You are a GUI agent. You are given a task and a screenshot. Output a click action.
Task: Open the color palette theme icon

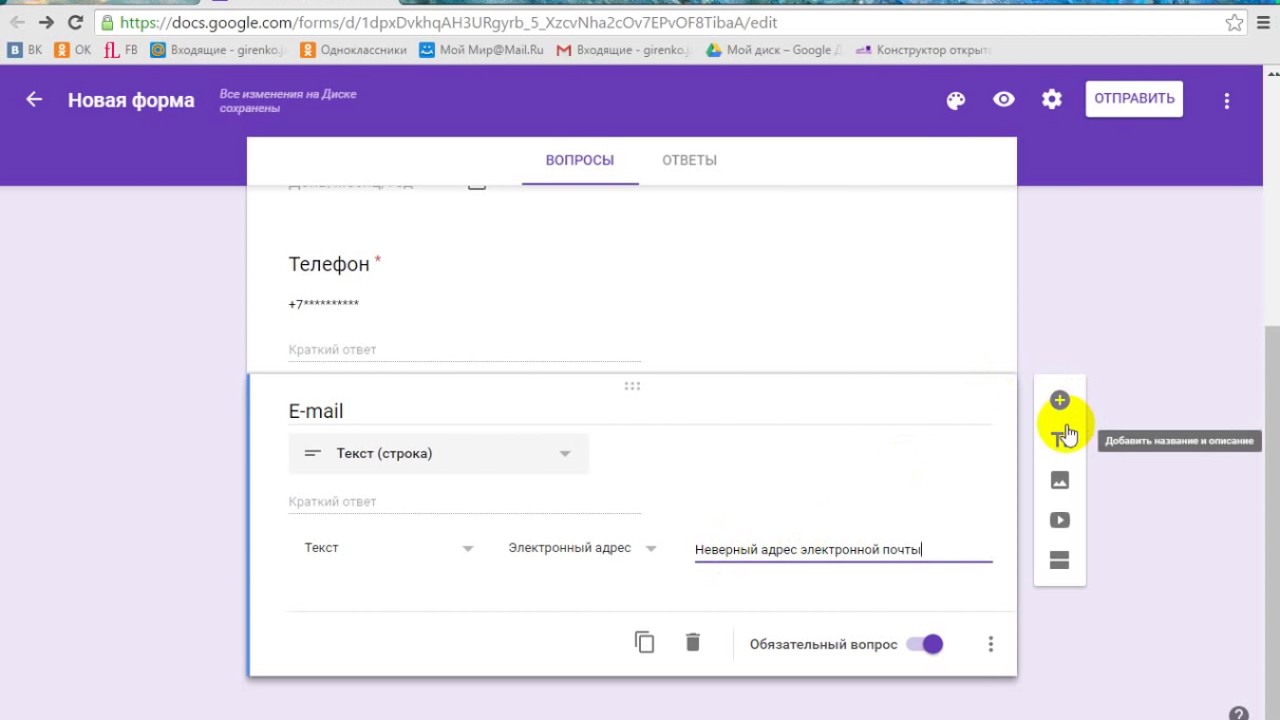point(956,100)
